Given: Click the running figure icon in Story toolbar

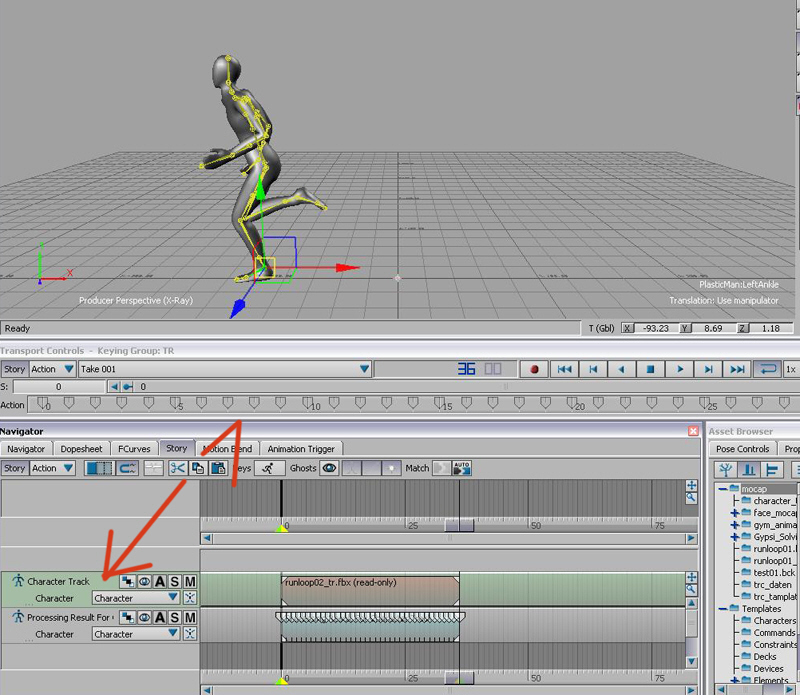Looking at the screenshot, I should click(266, 468).
